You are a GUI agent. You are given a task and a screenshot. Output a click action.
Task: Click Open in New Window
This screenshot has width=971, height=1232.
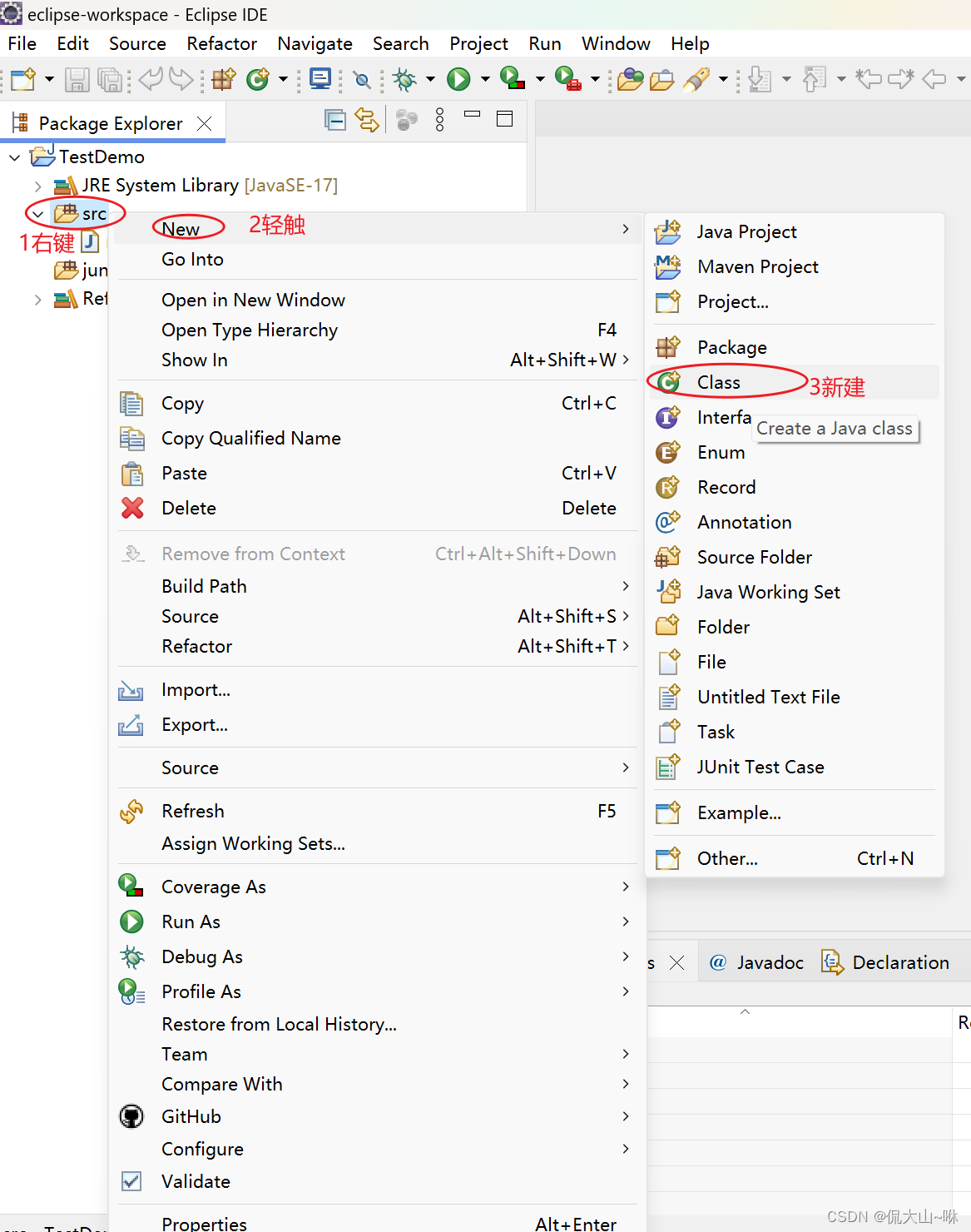point(253,300)
